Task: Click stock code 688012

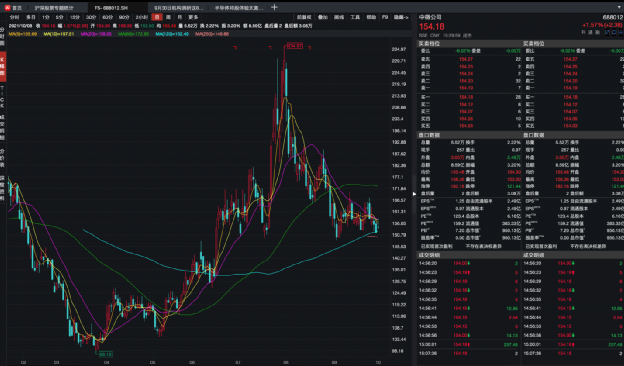Action: [x=613, y=17]
